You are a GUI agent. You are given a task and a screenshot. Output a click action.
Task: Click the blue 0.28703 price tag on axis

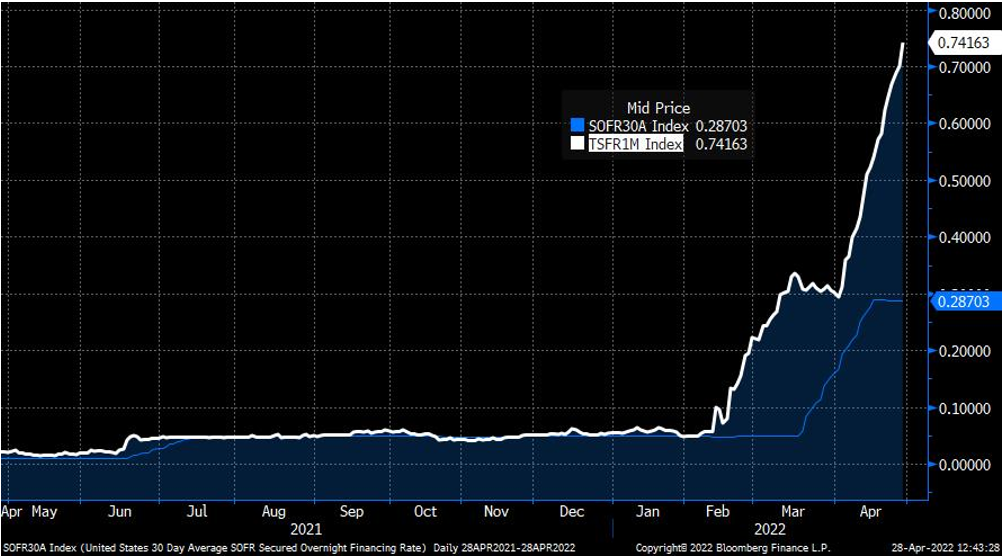coord(967,300)
